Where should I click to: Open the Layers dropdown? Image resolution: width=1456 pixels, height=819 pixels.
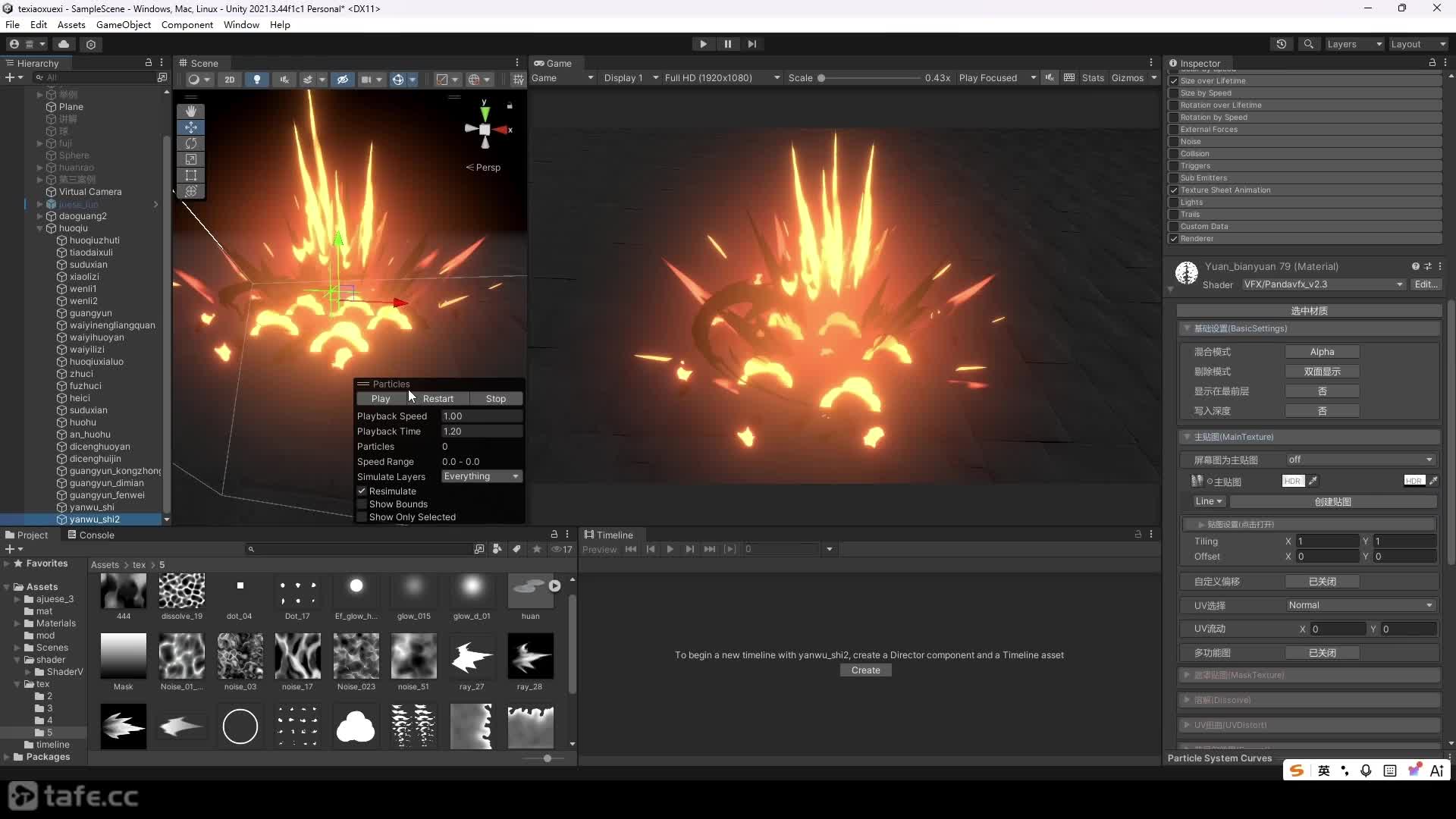pyautogui.click(x=1354, y=44)
